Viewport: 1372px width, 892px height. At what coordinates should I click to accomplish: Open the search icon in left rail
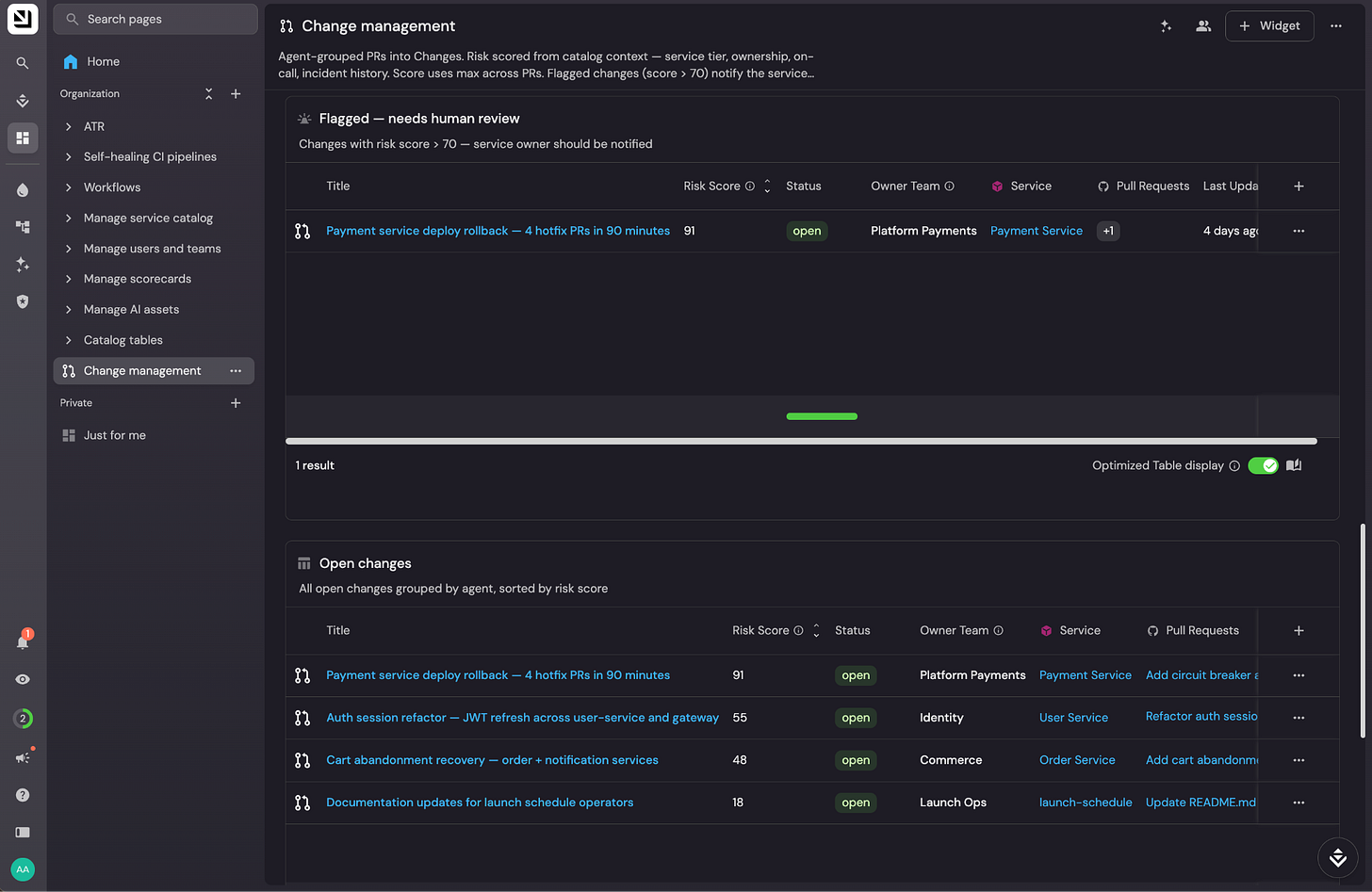23,63
